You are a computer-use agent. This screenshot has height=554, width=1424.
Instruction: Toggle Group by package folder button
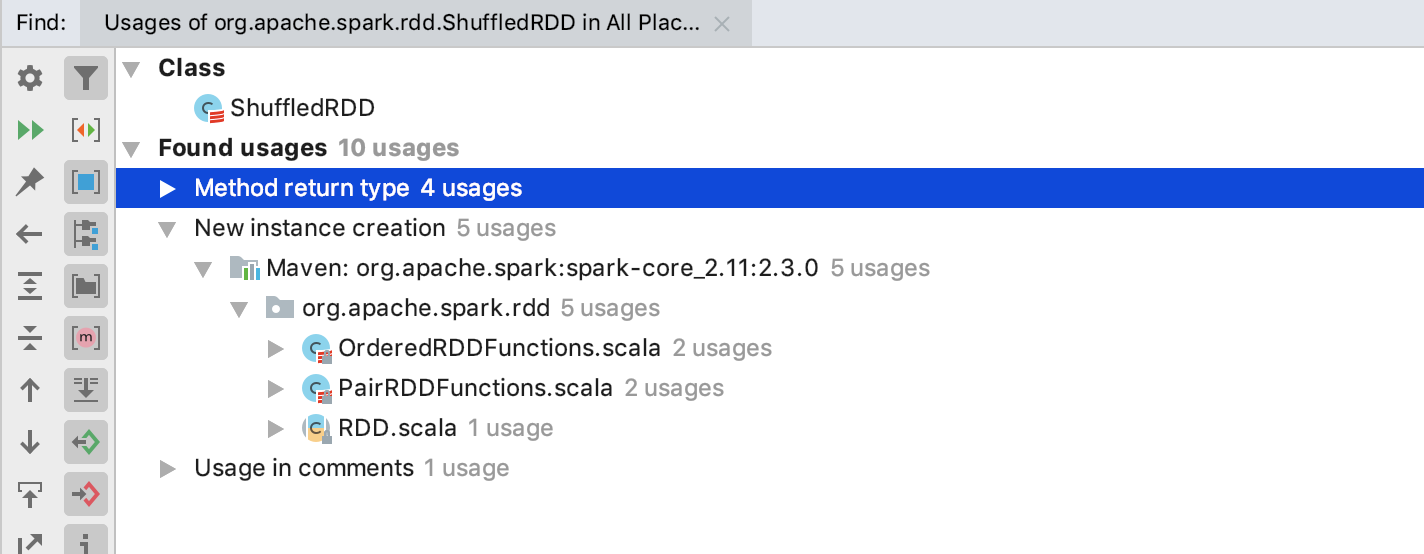[x=86, y=286]
